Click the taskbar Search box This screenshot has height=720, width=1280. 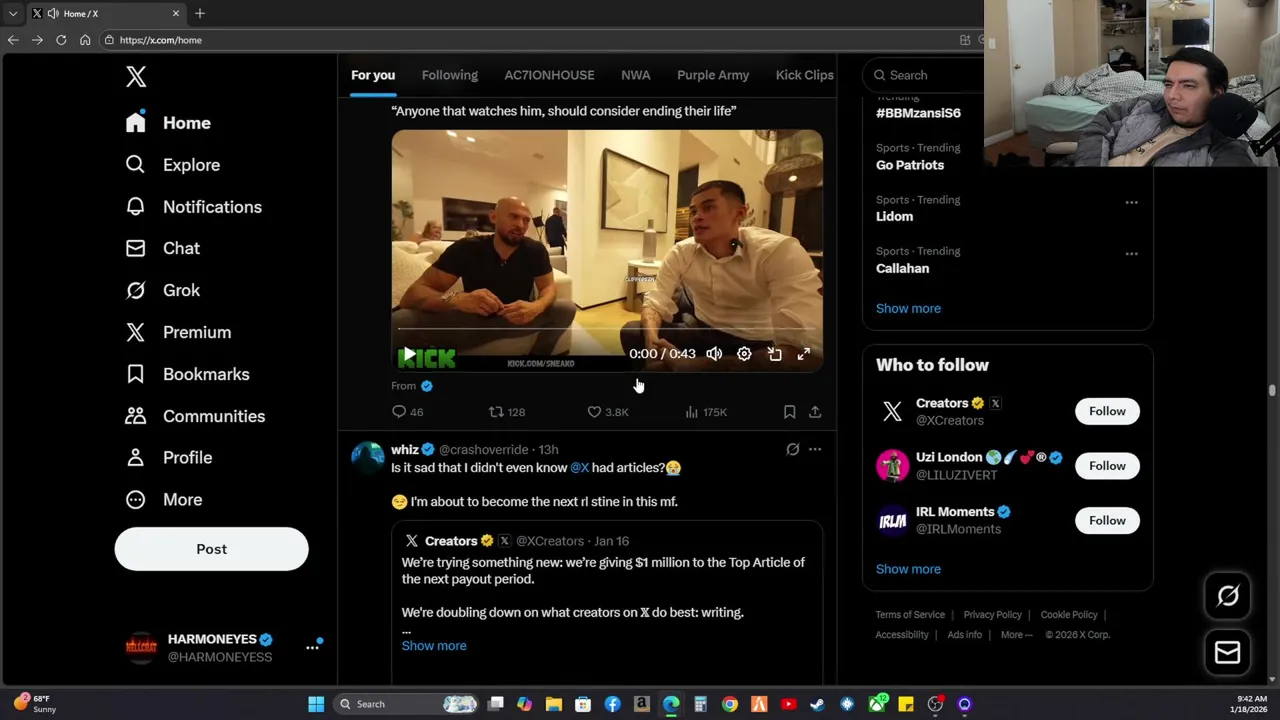pyautogui.click(x=406, y=704)
